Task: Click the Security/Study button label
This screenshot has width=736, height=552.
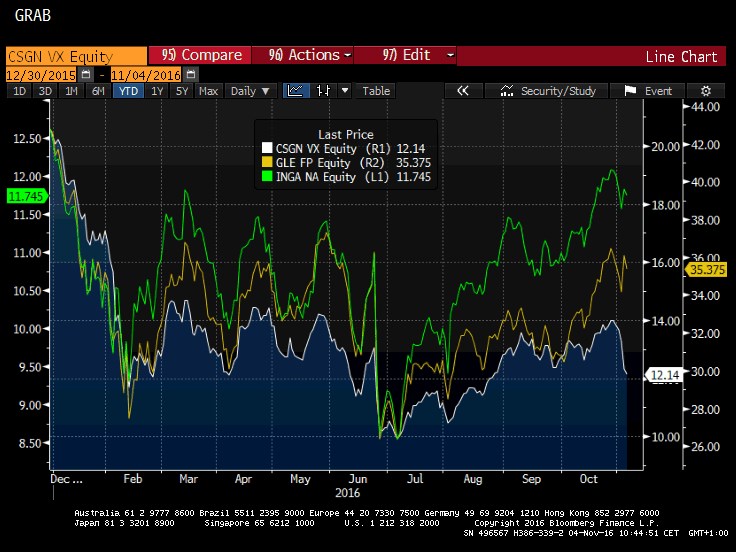Action: click(558, 91)
